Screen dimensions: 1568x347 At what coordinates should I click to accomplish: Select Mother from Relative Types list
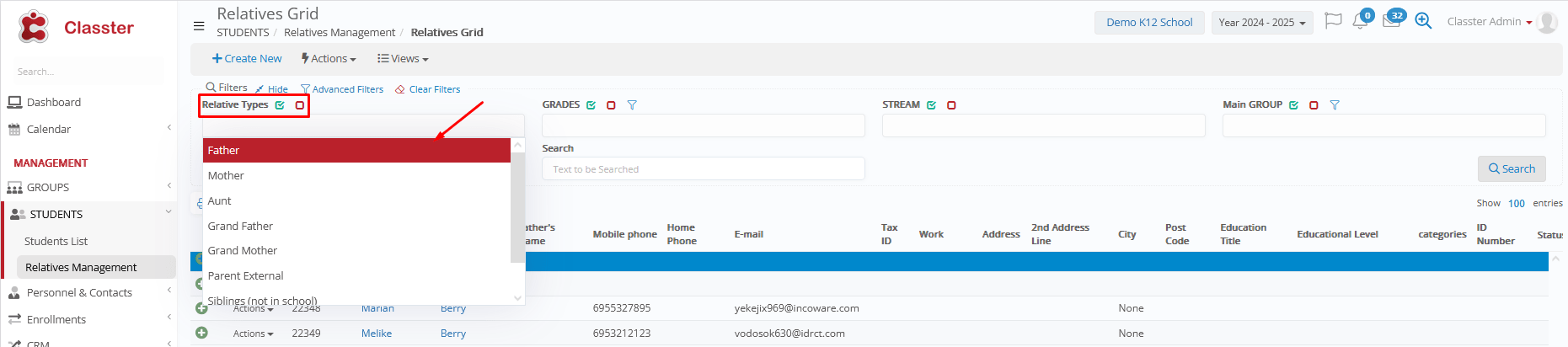226,175
